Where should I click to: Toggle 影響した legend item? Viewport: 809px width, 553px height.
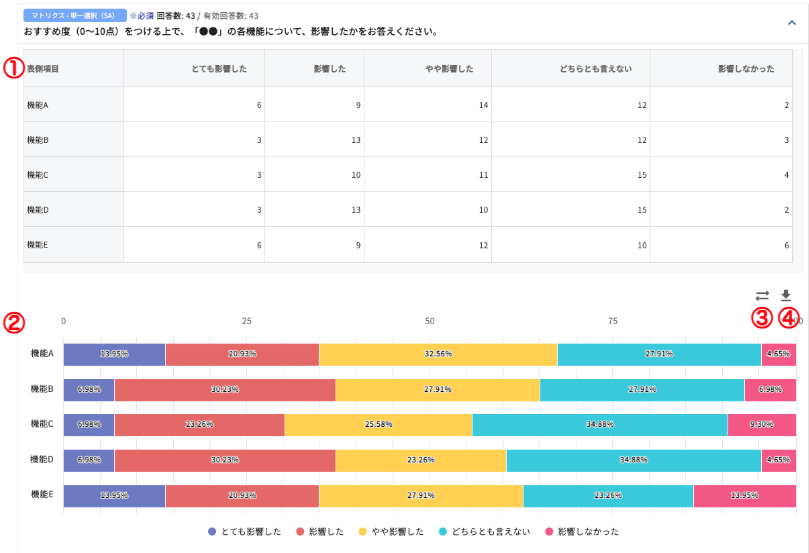(320, 531)
